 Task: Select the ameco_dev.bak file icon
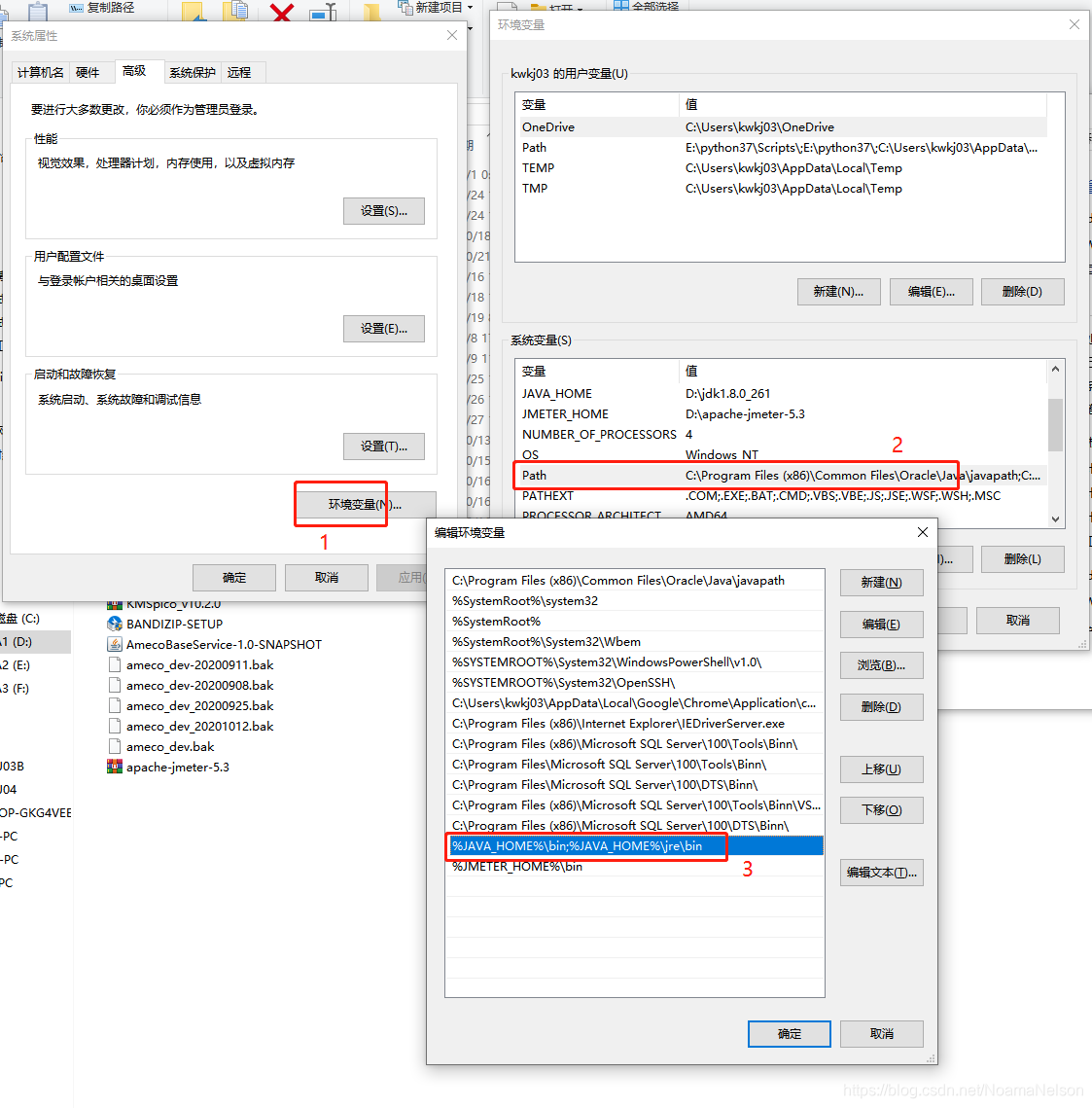coord(115,746)
